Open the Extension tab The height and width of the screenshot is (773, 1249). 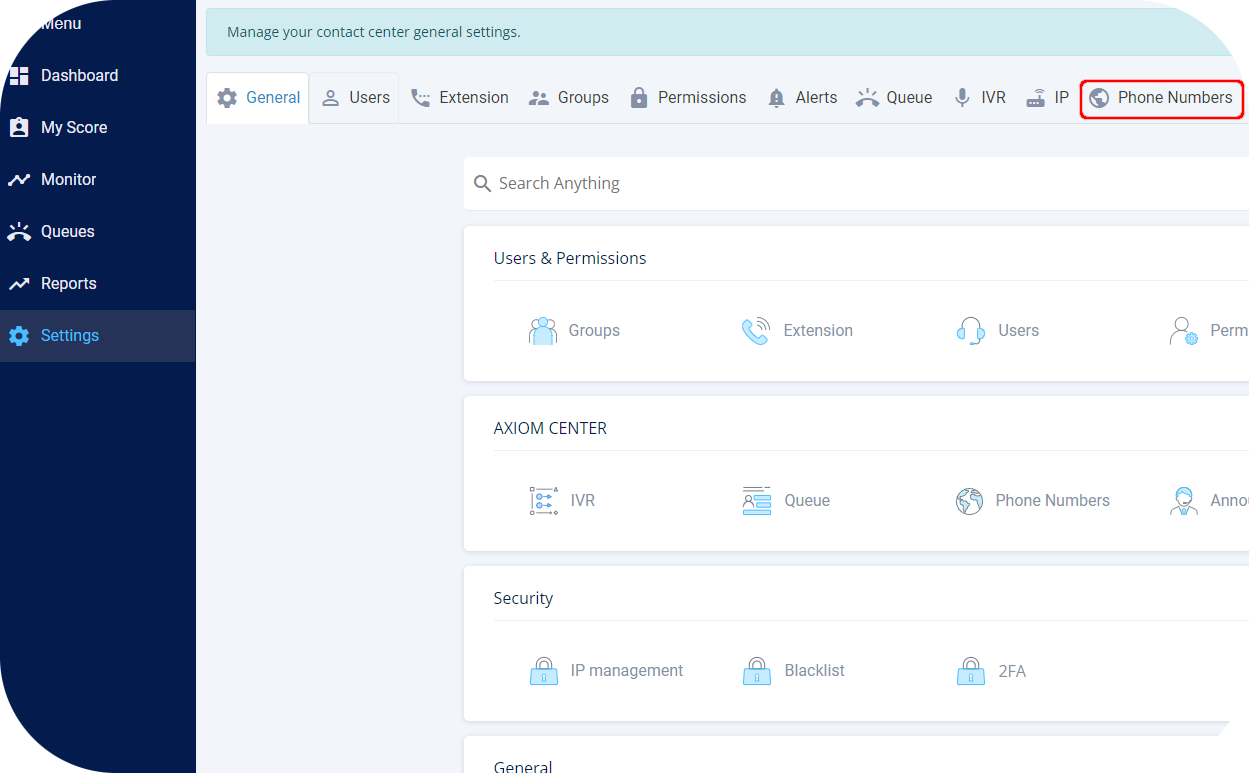coord(459,98)
